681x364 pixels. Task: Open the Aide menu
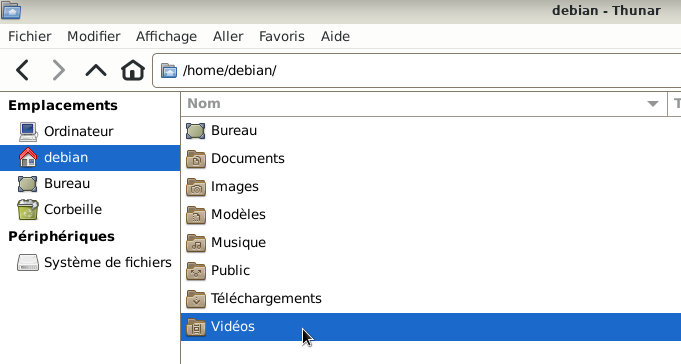[335, 36]
